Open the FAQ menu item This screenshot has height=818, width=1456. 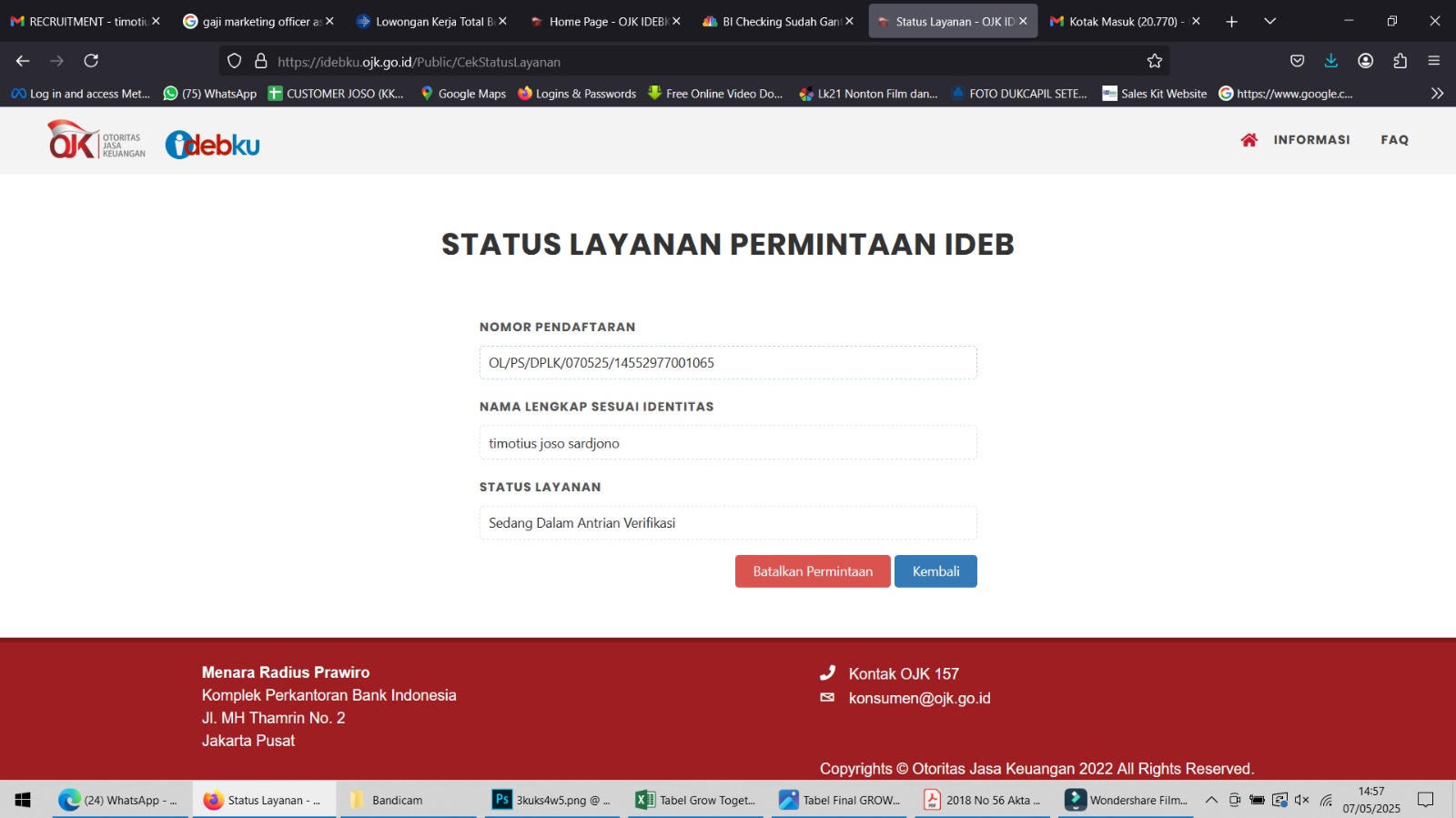tap(1394, 140)
